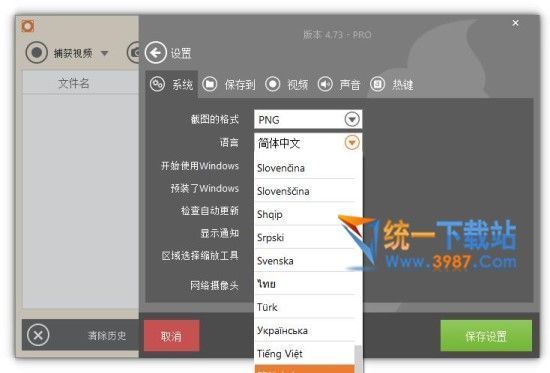
Task: Pick Svenska in the language list
Action: pos(305,260)
